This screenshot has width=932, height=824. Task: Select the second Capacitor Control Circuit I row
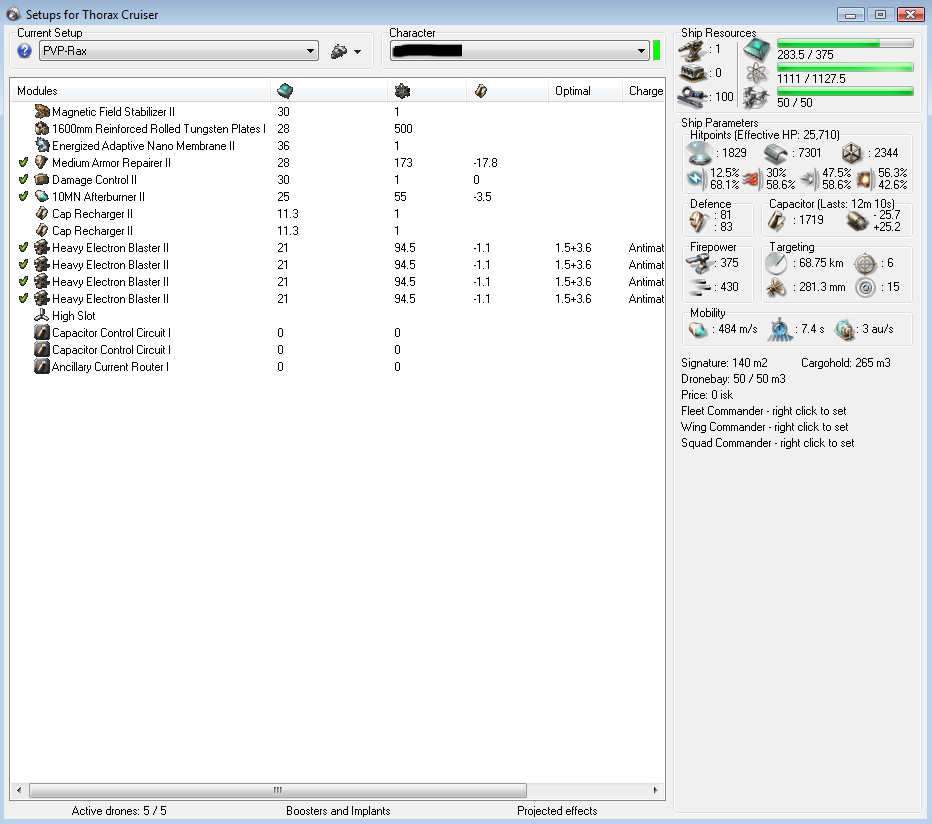[337, 350]
